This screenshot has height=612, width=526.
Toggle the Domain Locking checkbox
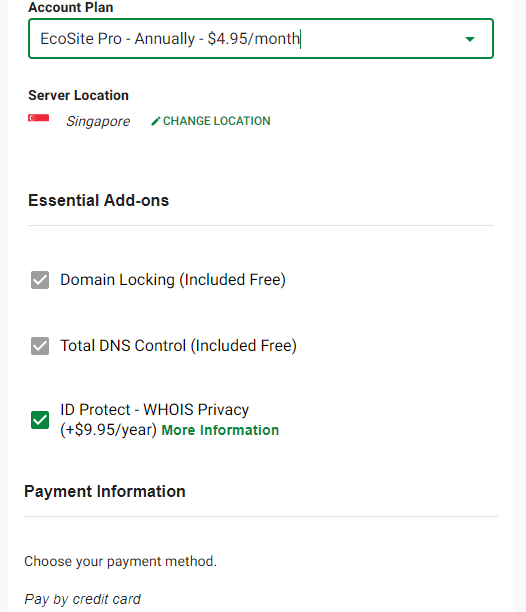tap(40, 280)
